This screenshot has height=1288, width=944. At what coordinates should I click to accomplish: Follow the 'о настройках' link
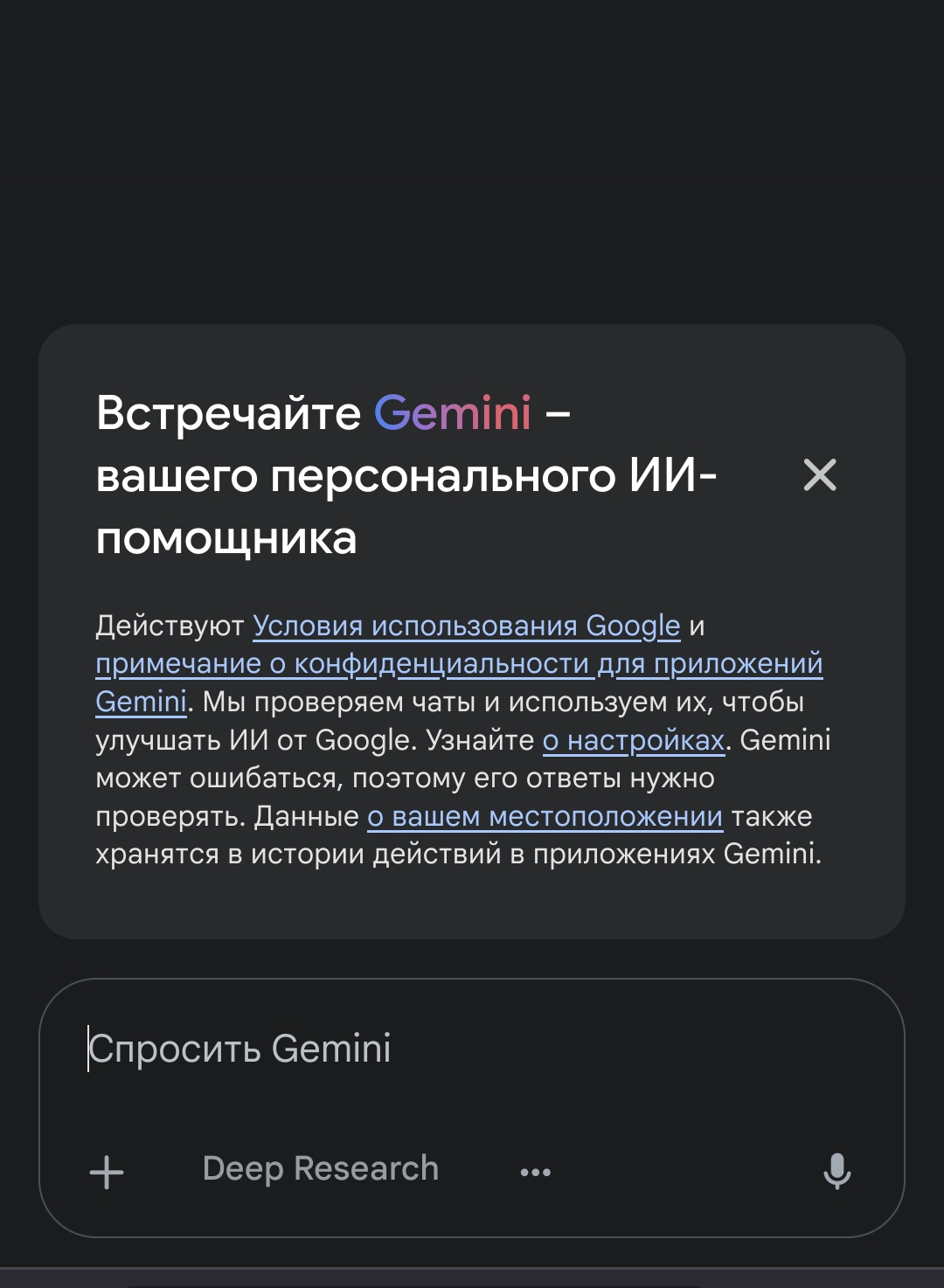[634, 740]
